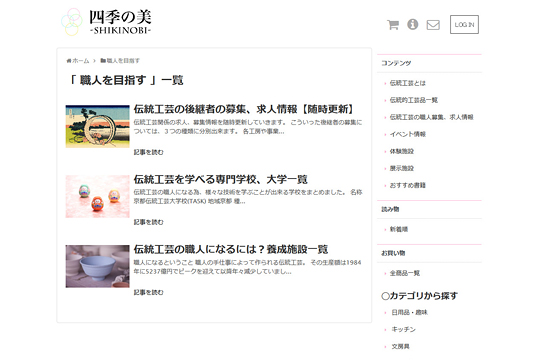Open 新着順 under 読み物
Screen dimensions: 540x360
tap(398, 229)
